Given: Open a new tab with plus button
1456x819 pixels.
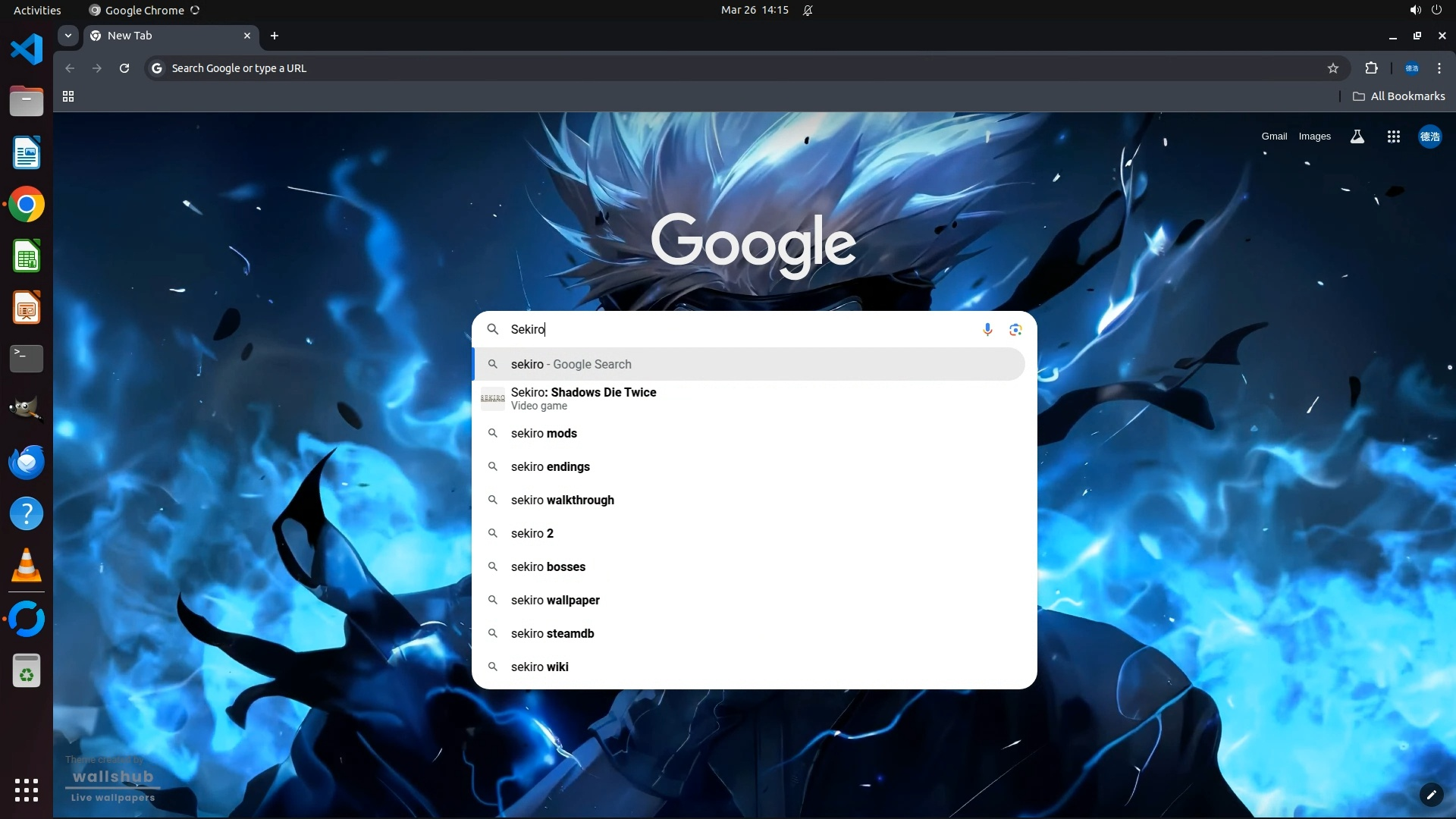Looking at the screenshot, I should (x=275, y=36).
